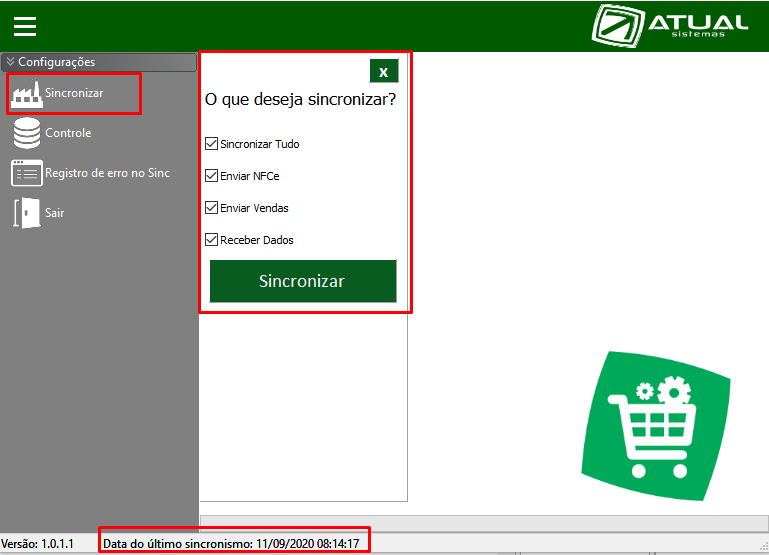The width and height of the screenshot is (769, 555).
Task: Collapse the Configurações section chevron
Action: coord(10,61)
